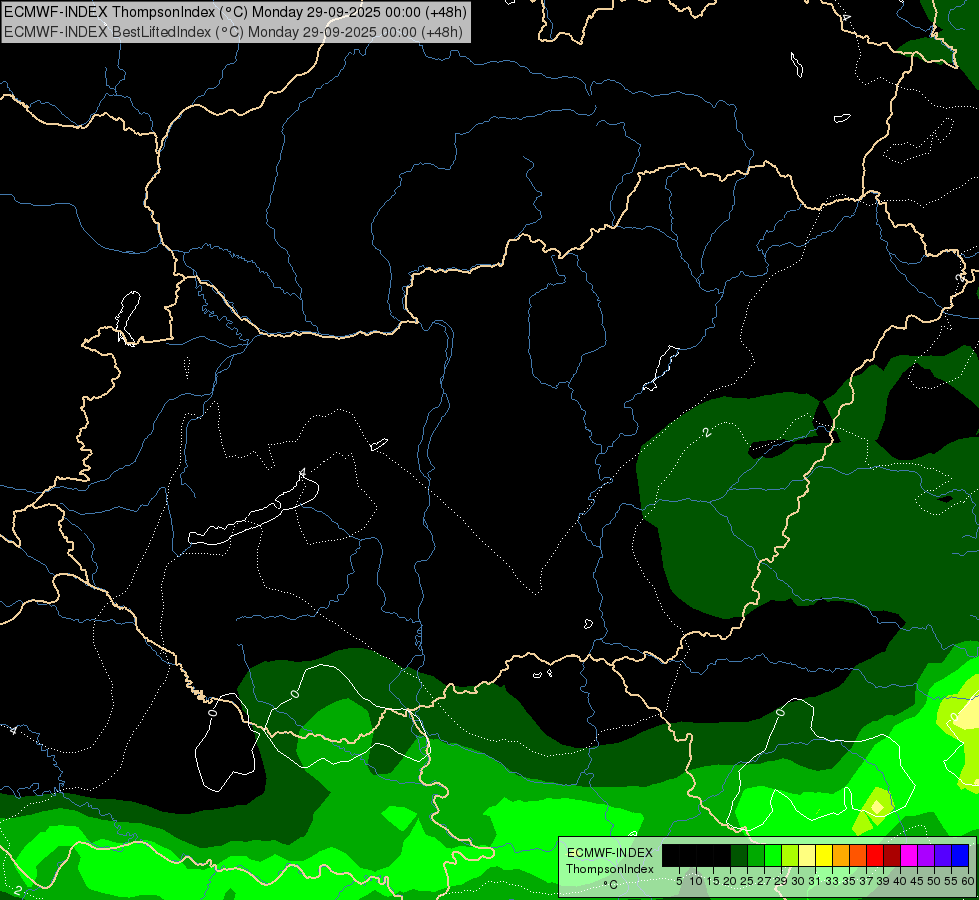This screenshot has width=979, height=900.
Task: Pick the medium green 25–27 legend swatch
Action: pos(756,855)
